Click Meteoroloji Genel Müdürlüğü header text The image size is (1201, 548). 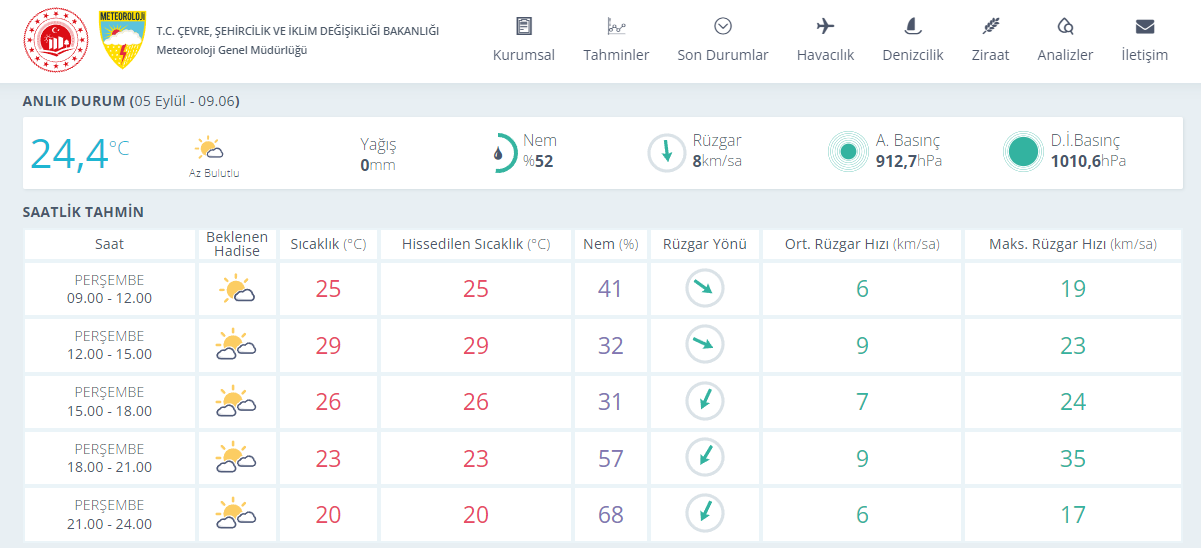tap(231, 50)
